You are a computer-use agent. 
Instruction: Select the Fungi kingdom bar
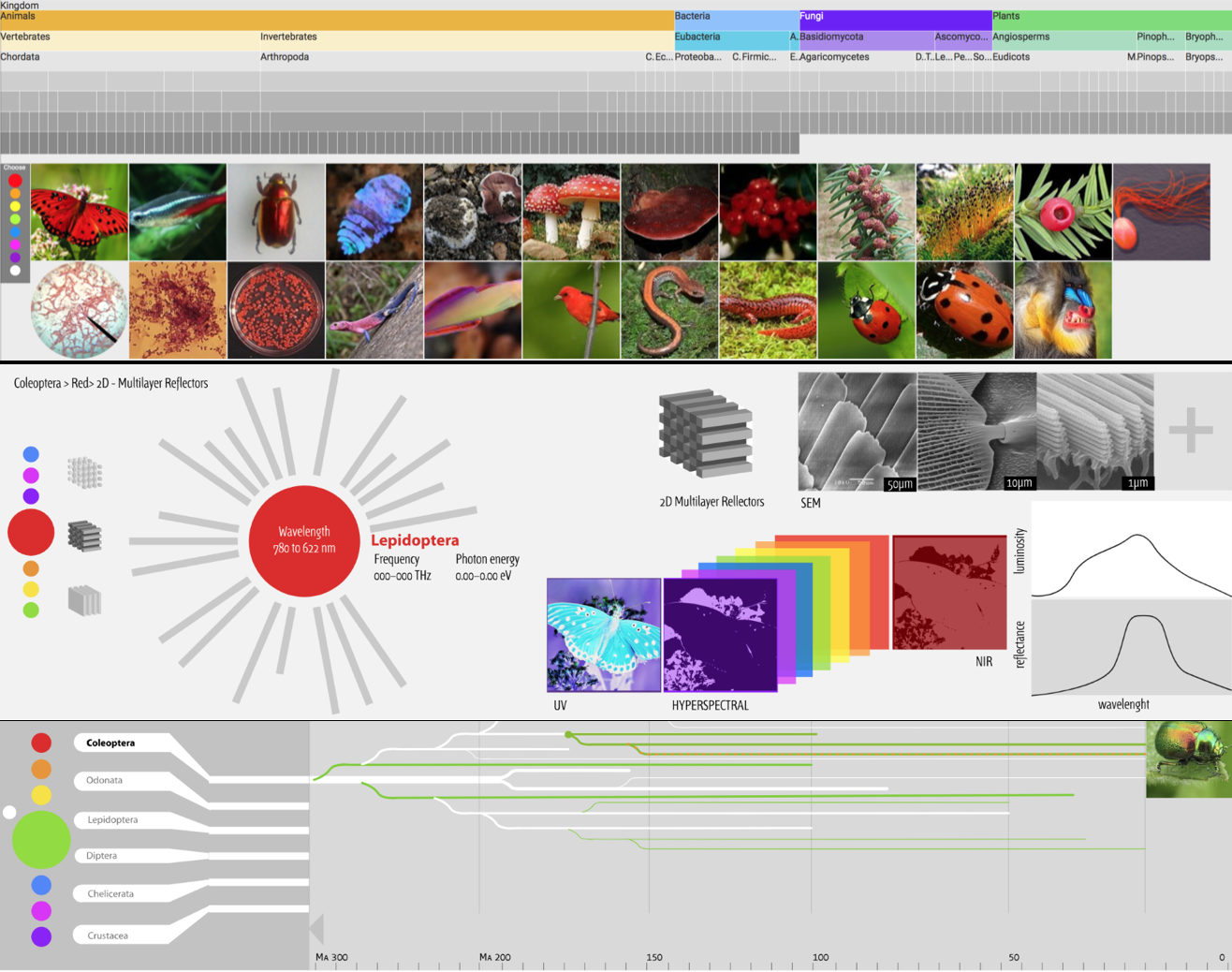click(x=894, y=17)
